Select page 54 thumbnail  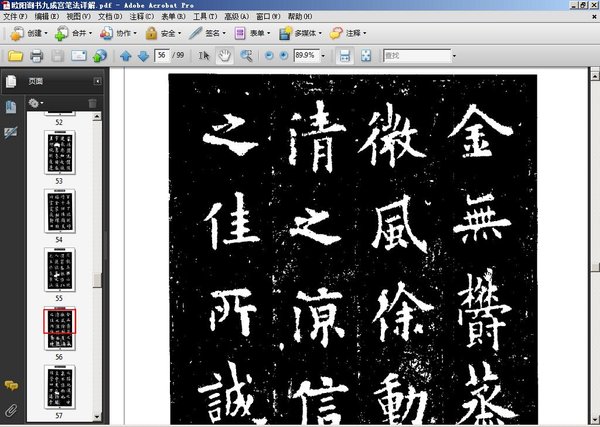[60, 211]
